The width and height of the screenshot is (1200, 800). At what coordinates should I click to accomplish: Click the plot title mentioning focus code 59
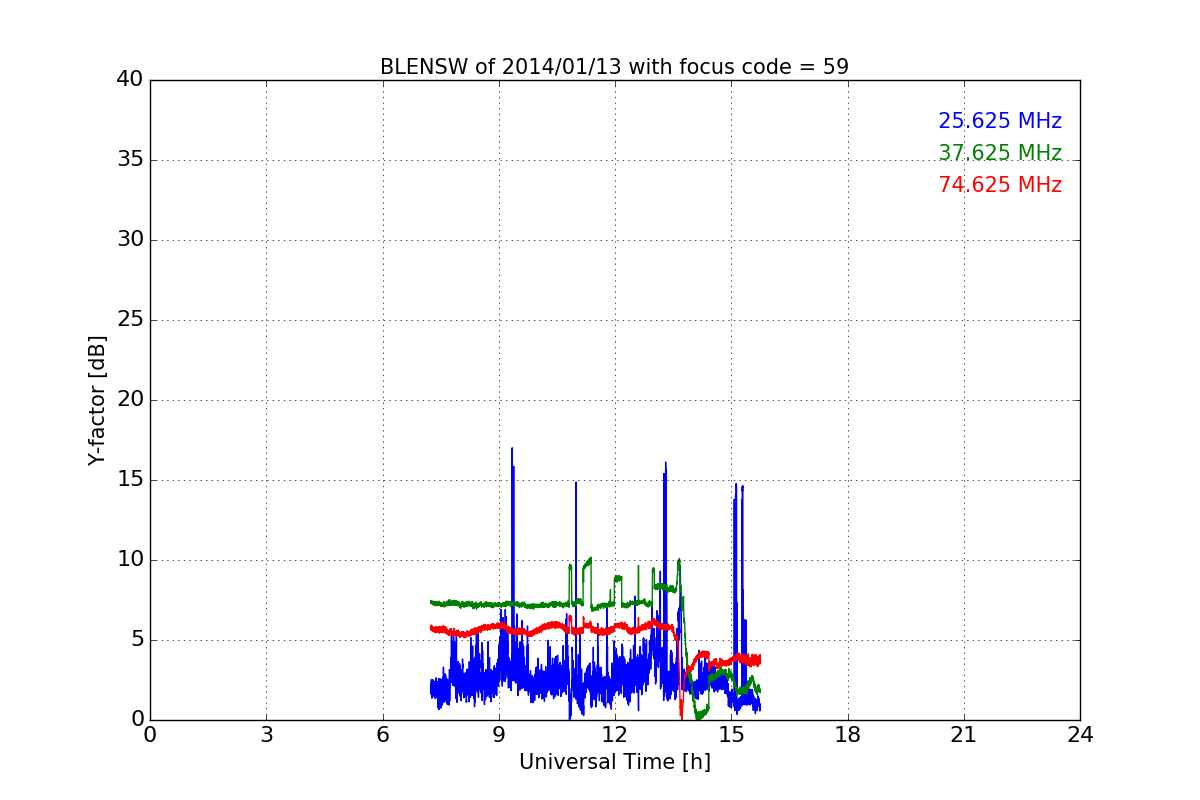tap(614, 67)
